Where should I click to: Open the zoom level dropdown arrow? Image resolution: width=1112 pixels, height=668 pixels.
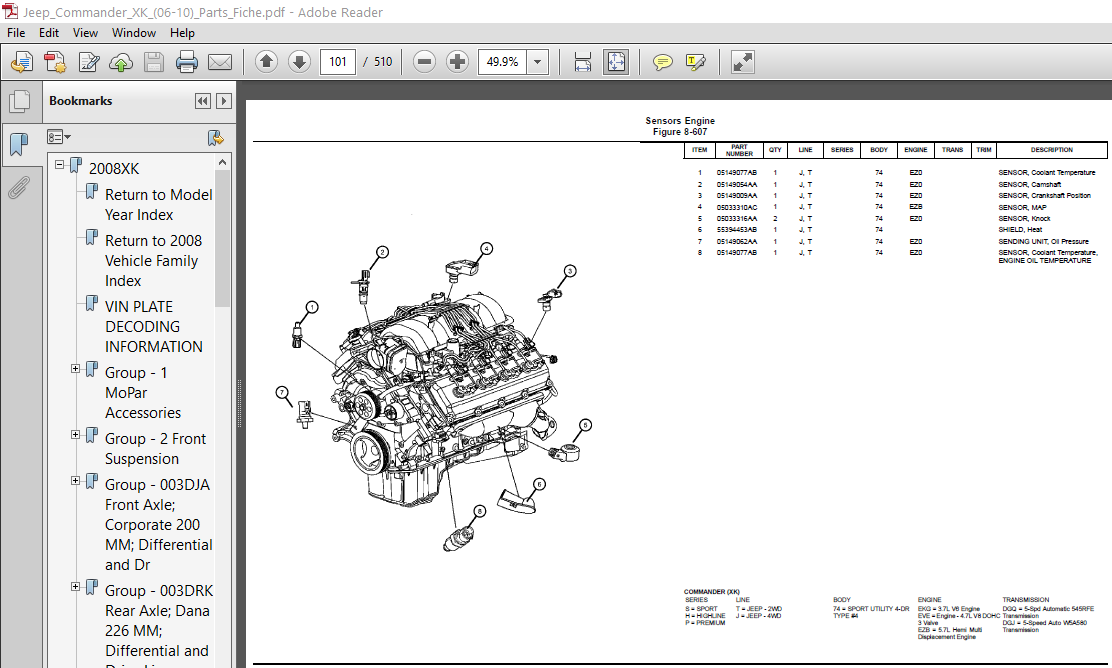538,62
